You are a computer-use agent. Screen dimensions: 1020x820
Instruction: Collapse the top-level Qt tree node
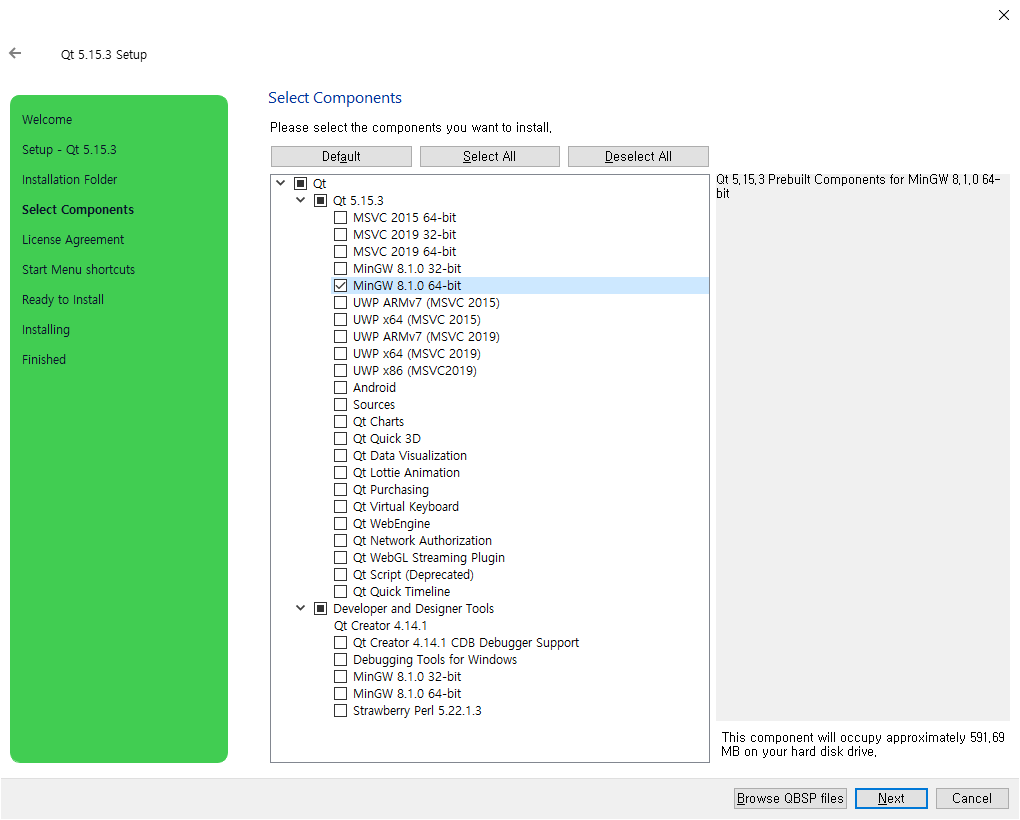(280, 183)
